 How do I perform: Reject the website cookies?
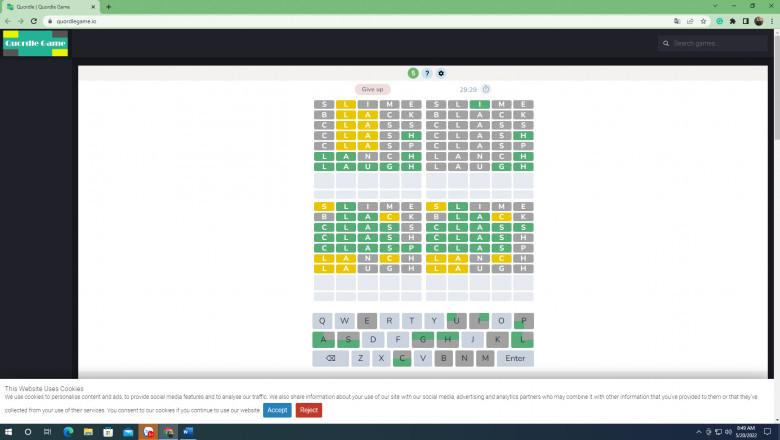pyautogui.click(x=308, y=410)
